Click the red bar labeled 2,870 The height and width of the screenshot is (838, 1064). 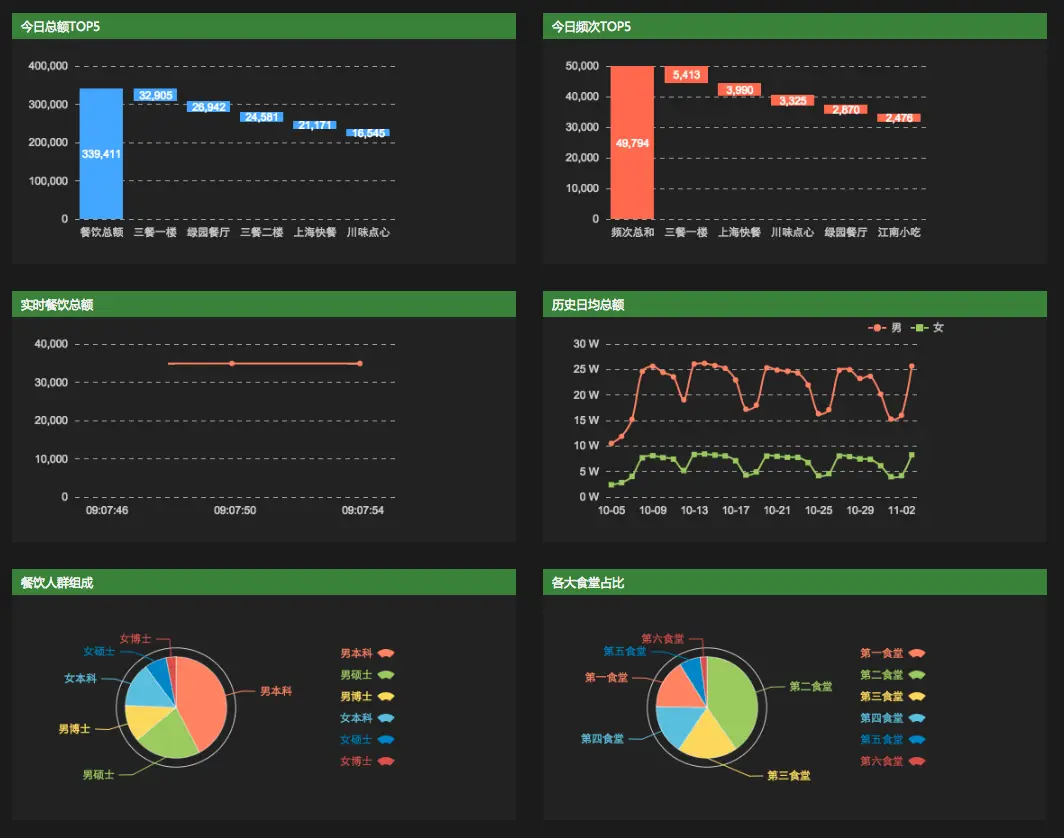tap(846, 109)
